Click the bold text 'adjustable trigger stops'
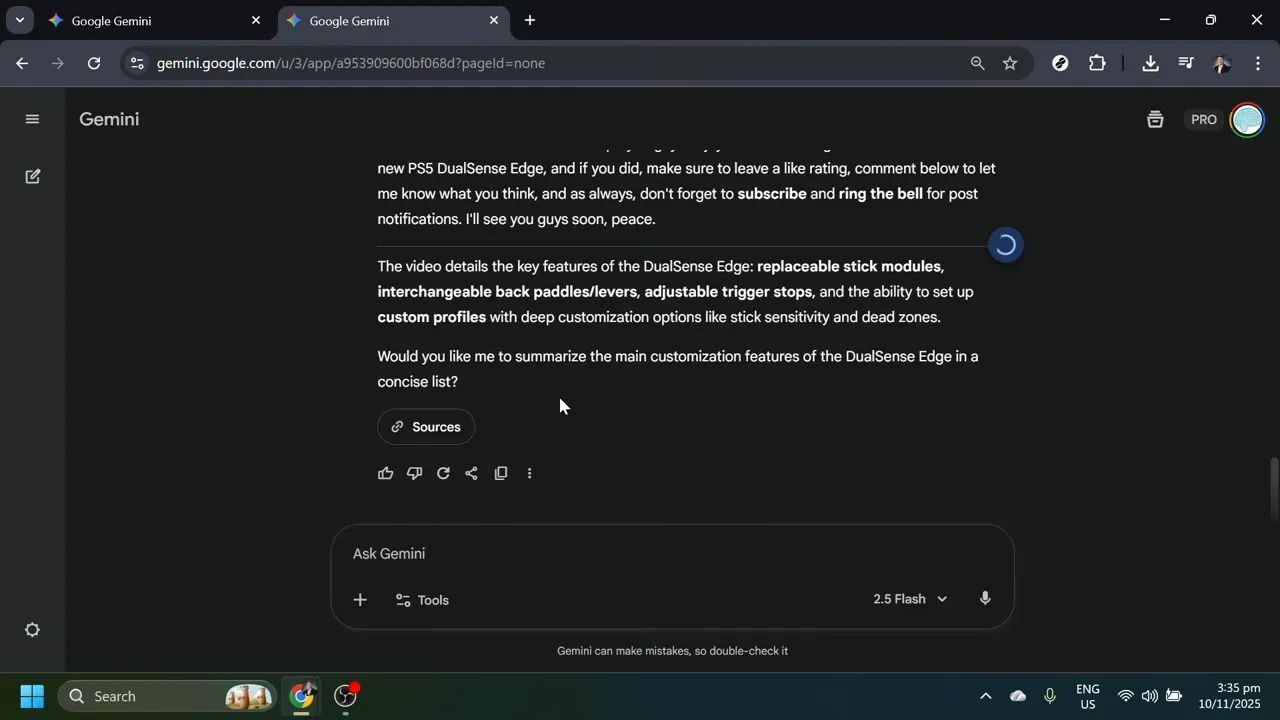This screenshot has height=720, width=1280. pos(728,292)
